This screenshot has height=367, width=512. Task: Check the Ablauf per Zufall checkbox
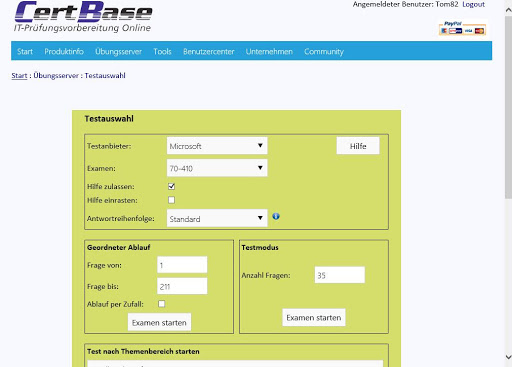click(161, 304)
